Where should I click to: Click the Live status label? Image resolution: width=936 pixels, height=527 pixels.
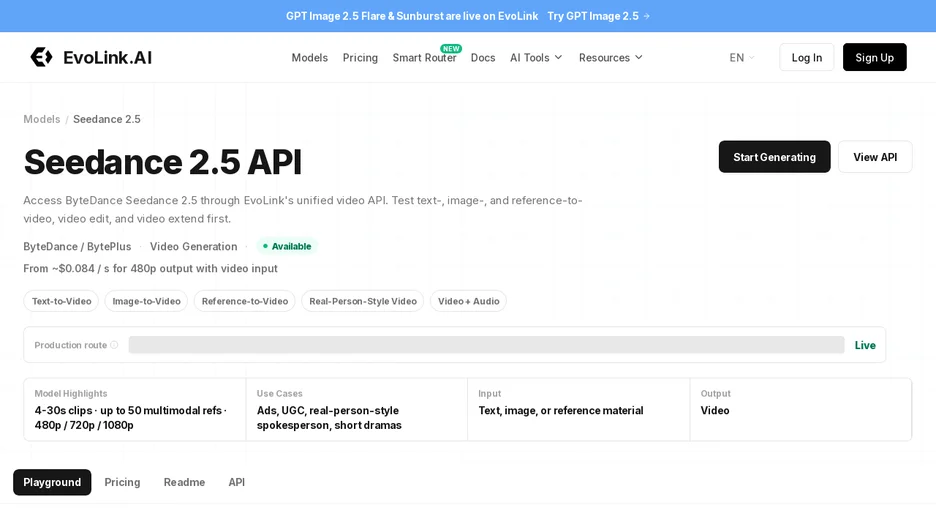tap(865, 345)
